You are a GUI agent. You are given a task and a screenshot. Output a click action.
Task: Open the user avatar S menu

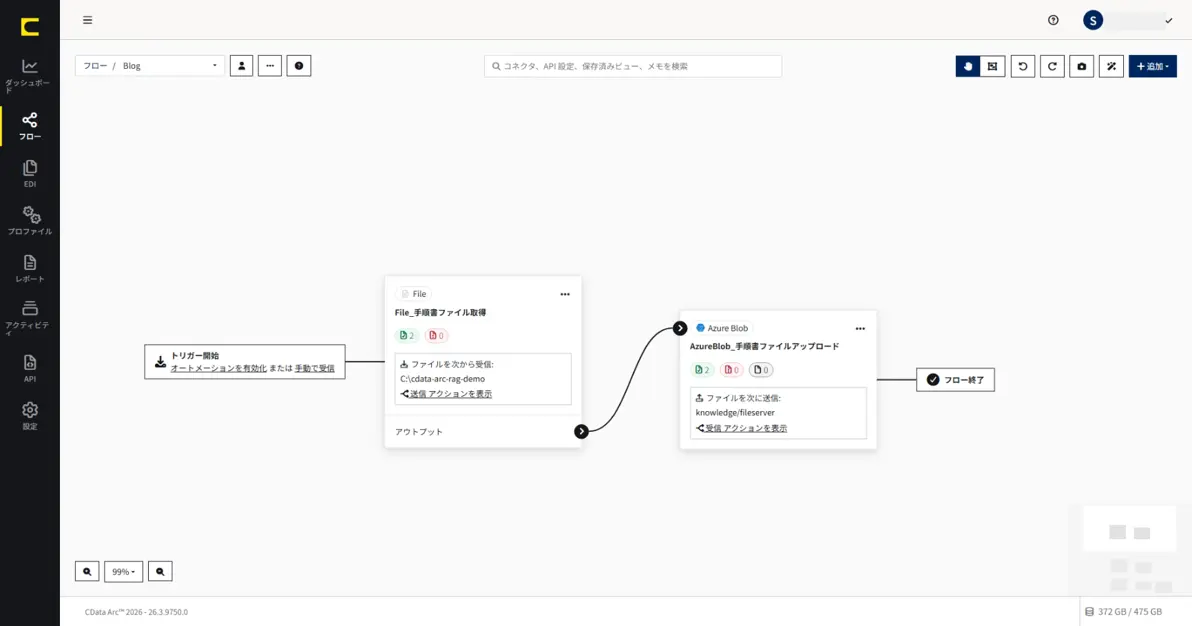pyautogui.click(x=1092, y=21)
